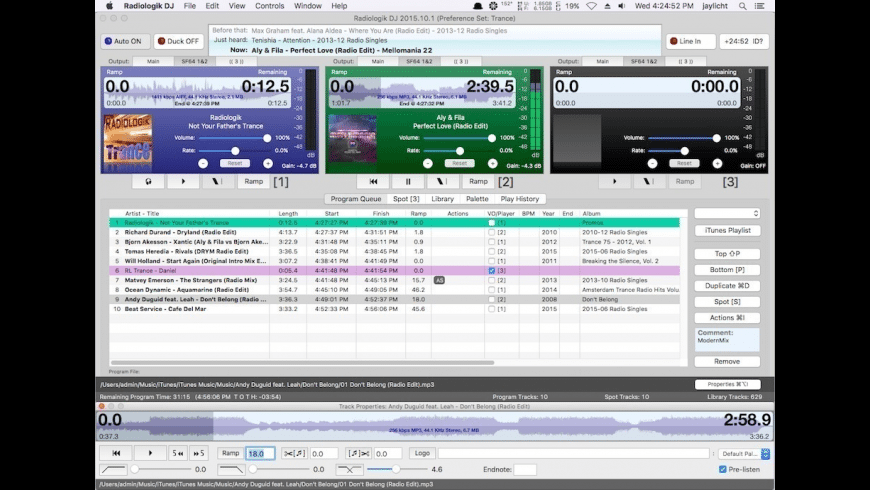Play the track in Track Properties
Screen dimensions: 870x490
150,453
